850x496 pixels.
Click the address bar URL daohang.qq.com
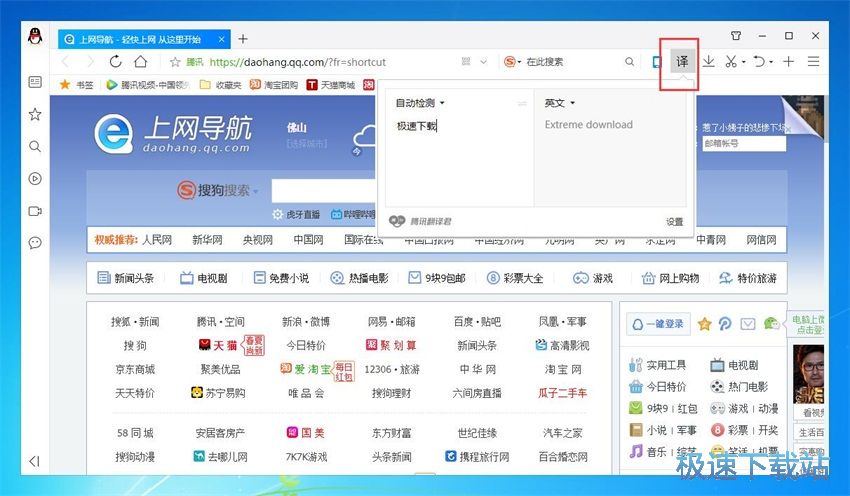point(298,62)
